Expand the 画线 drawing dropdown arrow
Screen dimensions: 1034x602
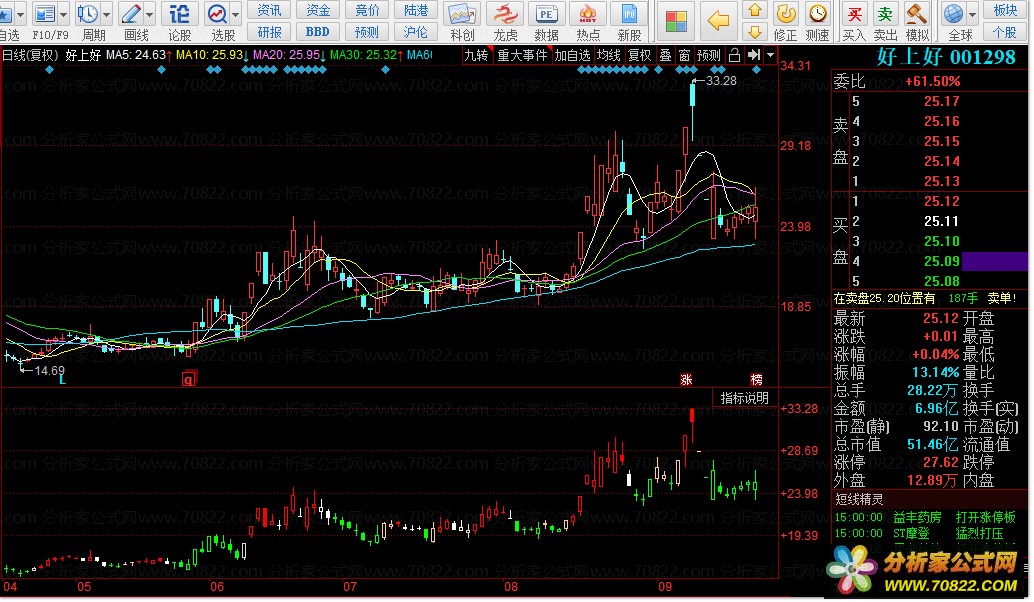(150, 14)
